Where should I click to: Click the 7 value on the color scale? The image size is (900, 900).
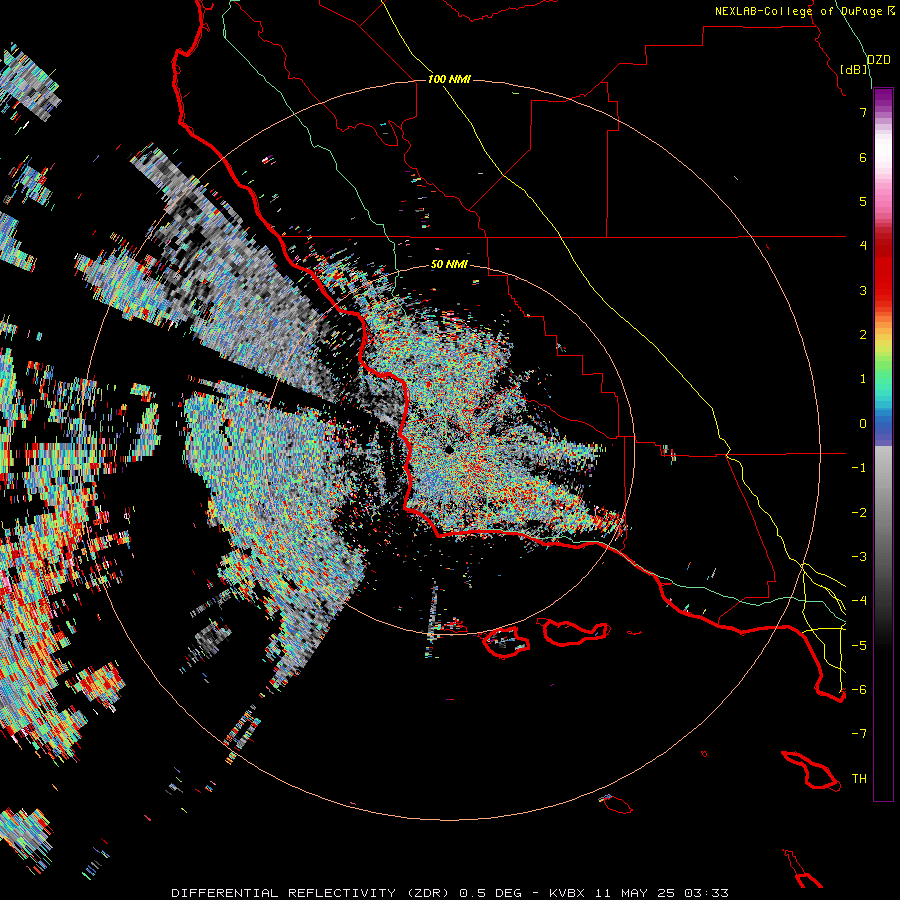[863, 112]
